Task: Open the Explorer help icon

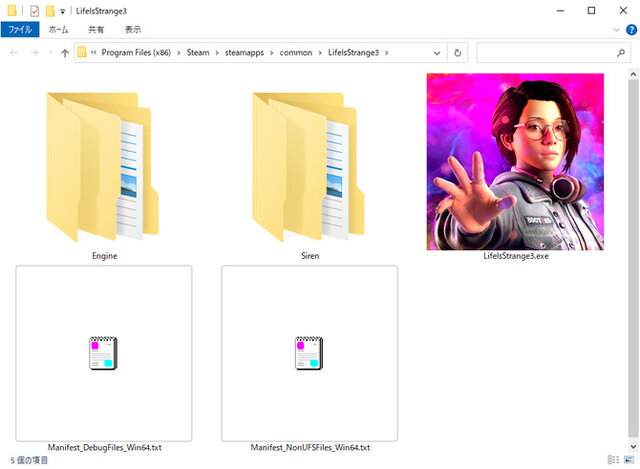Action: [x=631, y=30]
